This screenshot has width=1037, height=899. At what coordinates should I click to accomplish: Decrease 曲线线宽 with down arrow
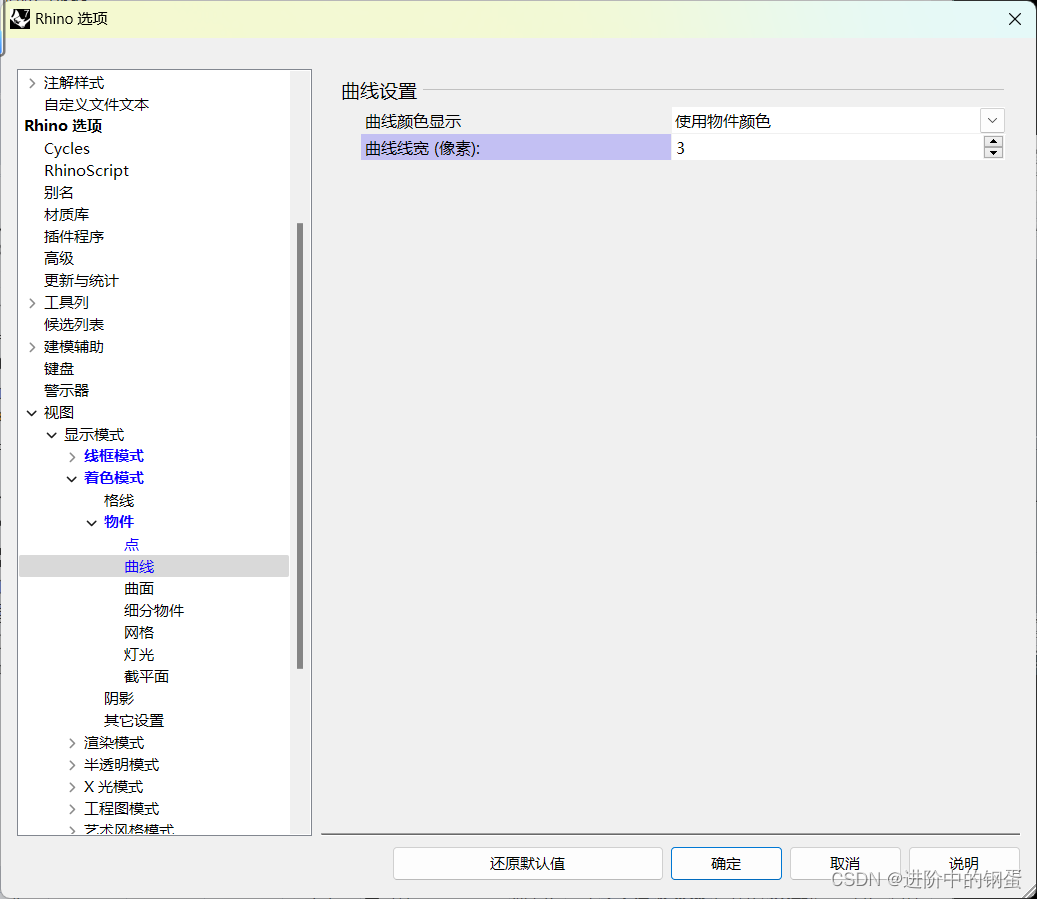pos(993,153)
